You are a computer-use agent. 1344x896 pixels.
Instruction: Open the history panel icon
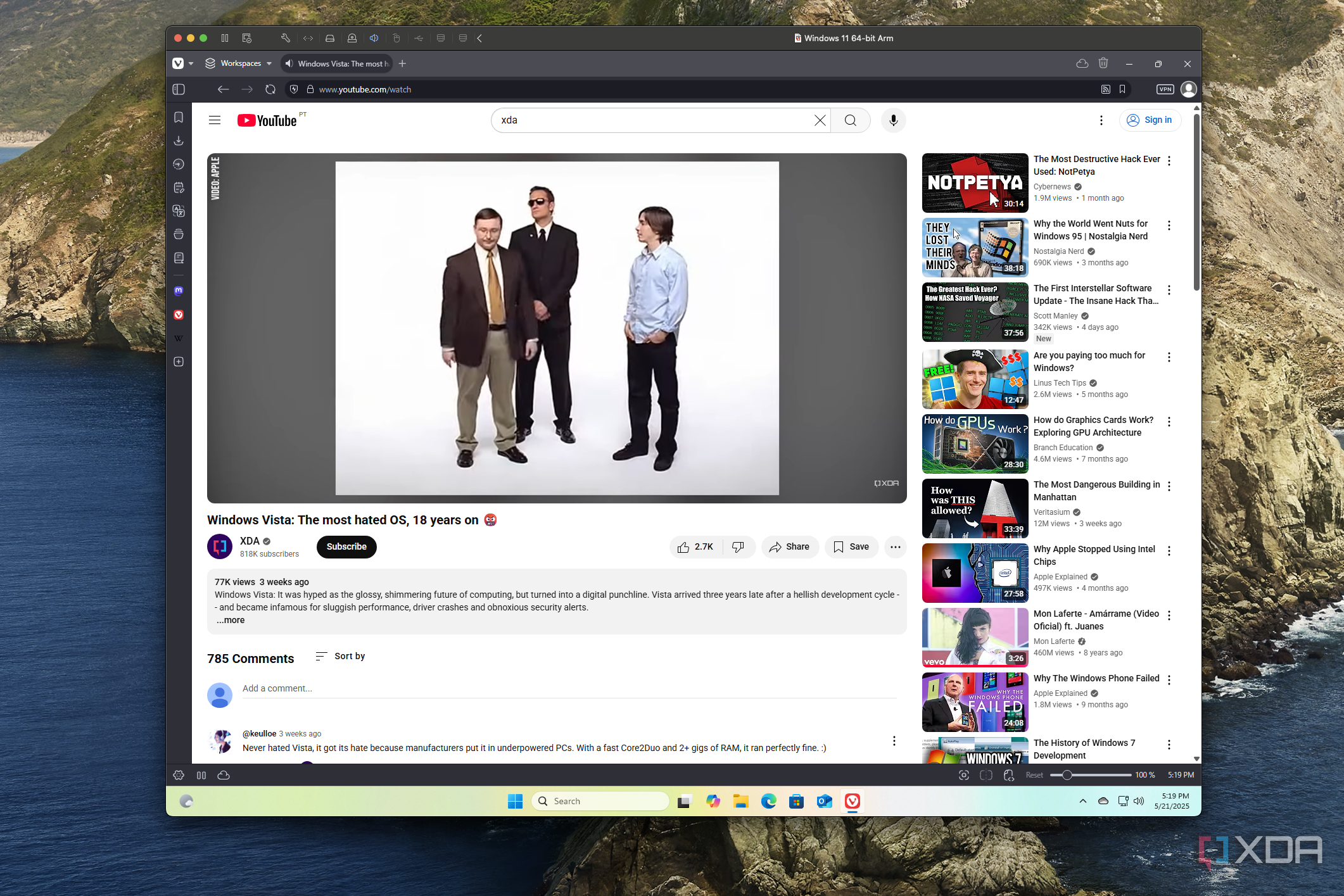pos(179,164)
